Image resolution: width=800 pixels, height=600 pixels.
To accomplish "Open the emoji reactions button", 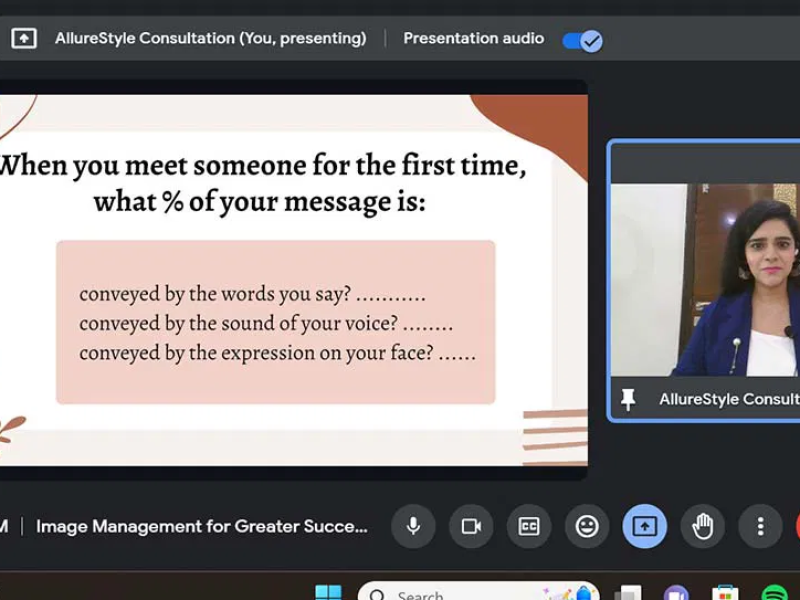I will click(x=587, y=526).
